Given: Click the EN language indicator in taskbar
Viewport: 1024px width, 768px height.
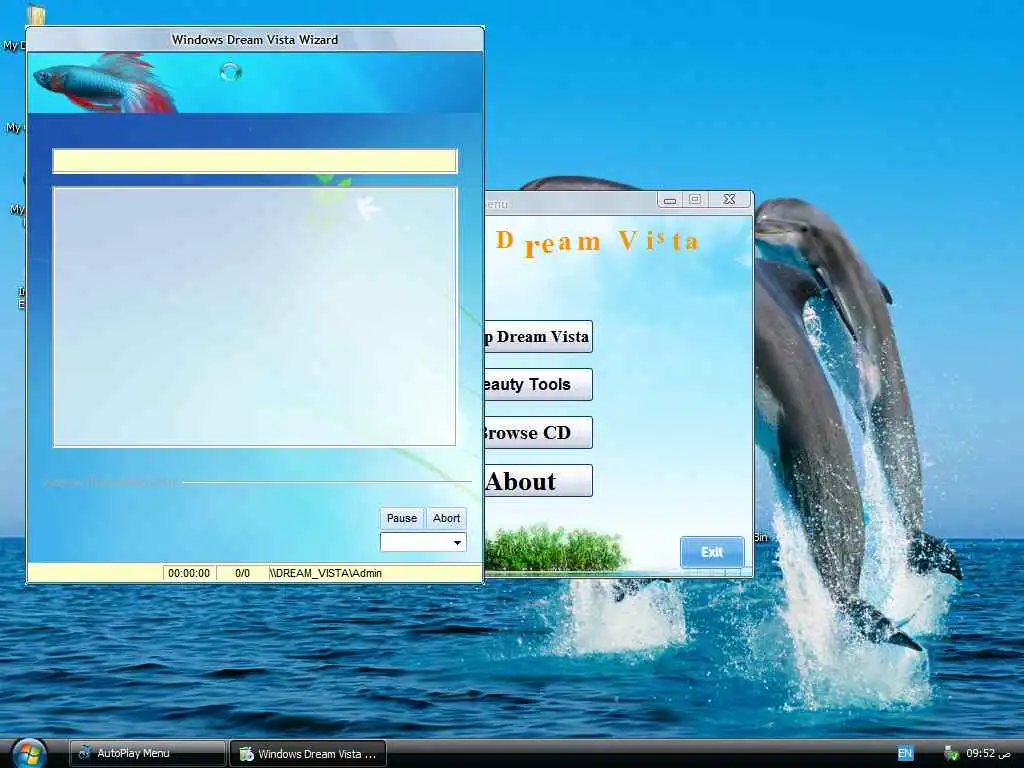Looking at the screenshot, I should 904,754.
